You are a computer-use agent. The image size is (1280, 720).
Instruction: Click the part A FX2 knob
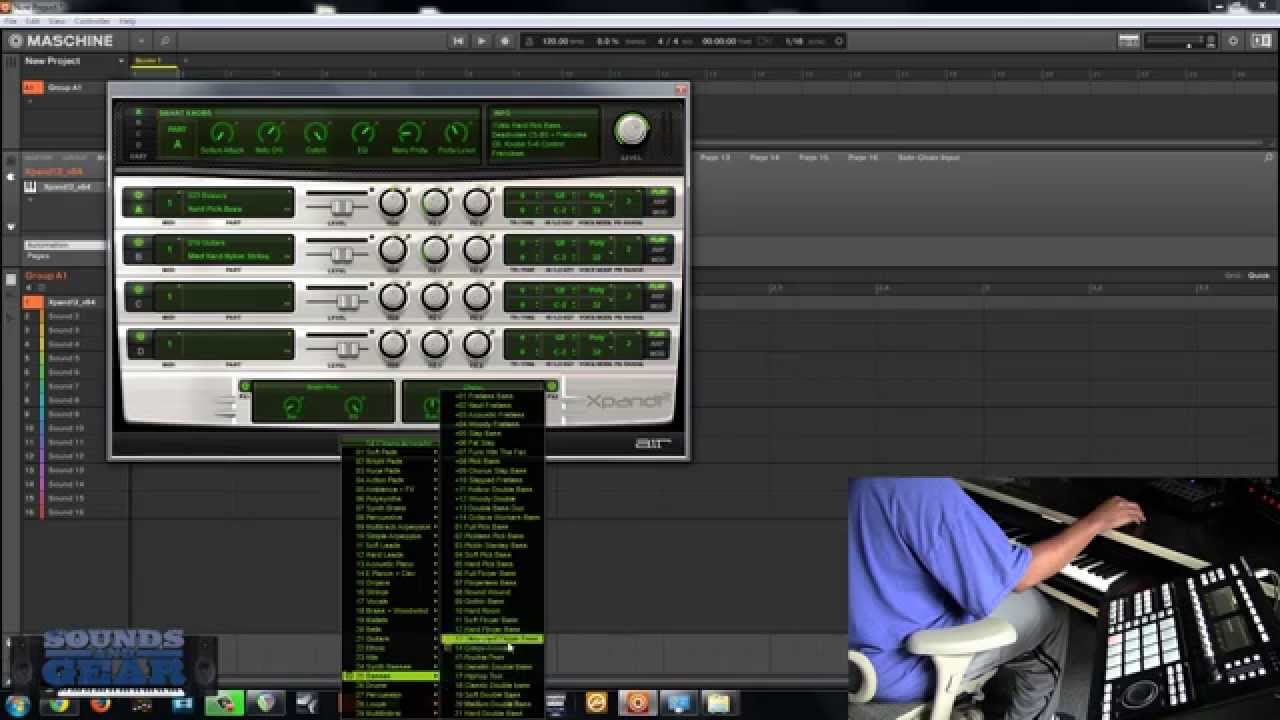click(477, 202)
